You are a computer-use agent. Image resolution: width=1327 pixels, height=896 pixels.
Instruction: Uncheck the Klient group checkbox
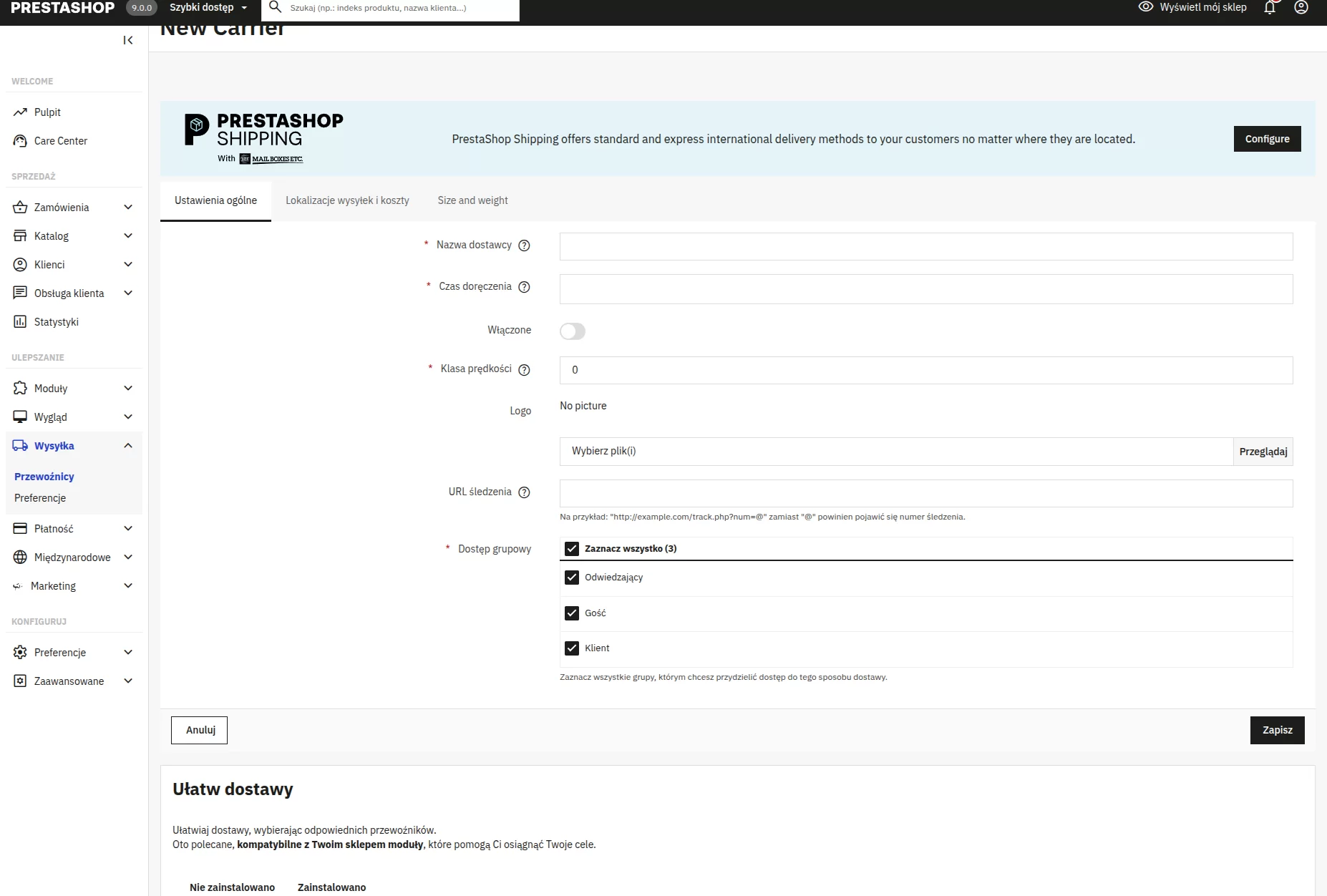[572, 648]
